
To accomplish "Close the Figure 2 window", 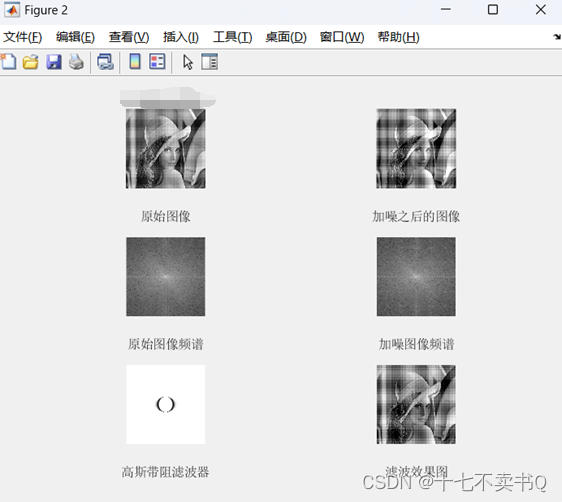I will [x=540, y=10].
